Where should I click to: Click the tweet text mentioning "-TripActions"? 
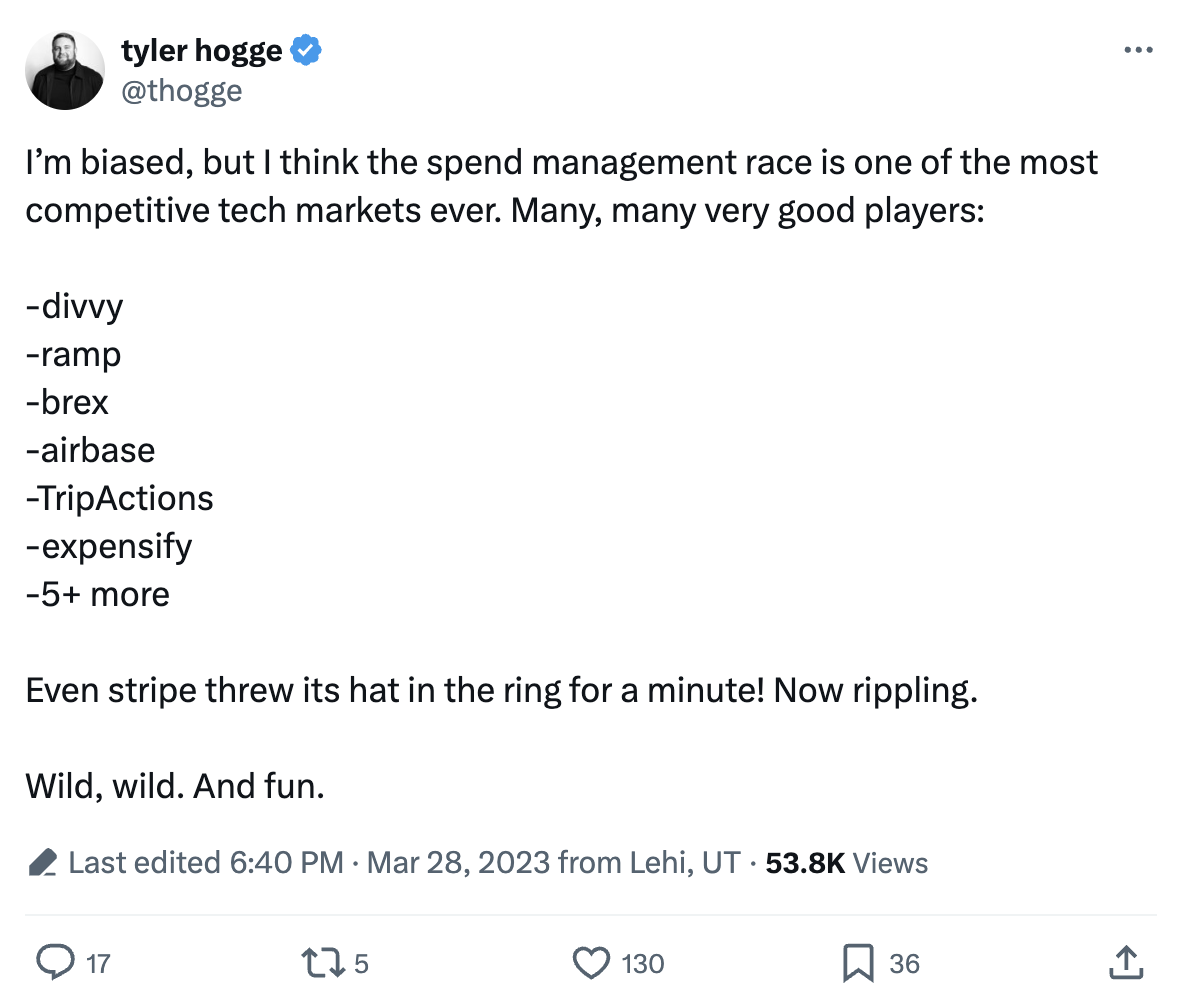pyautogui.click(x=120, y=498)
